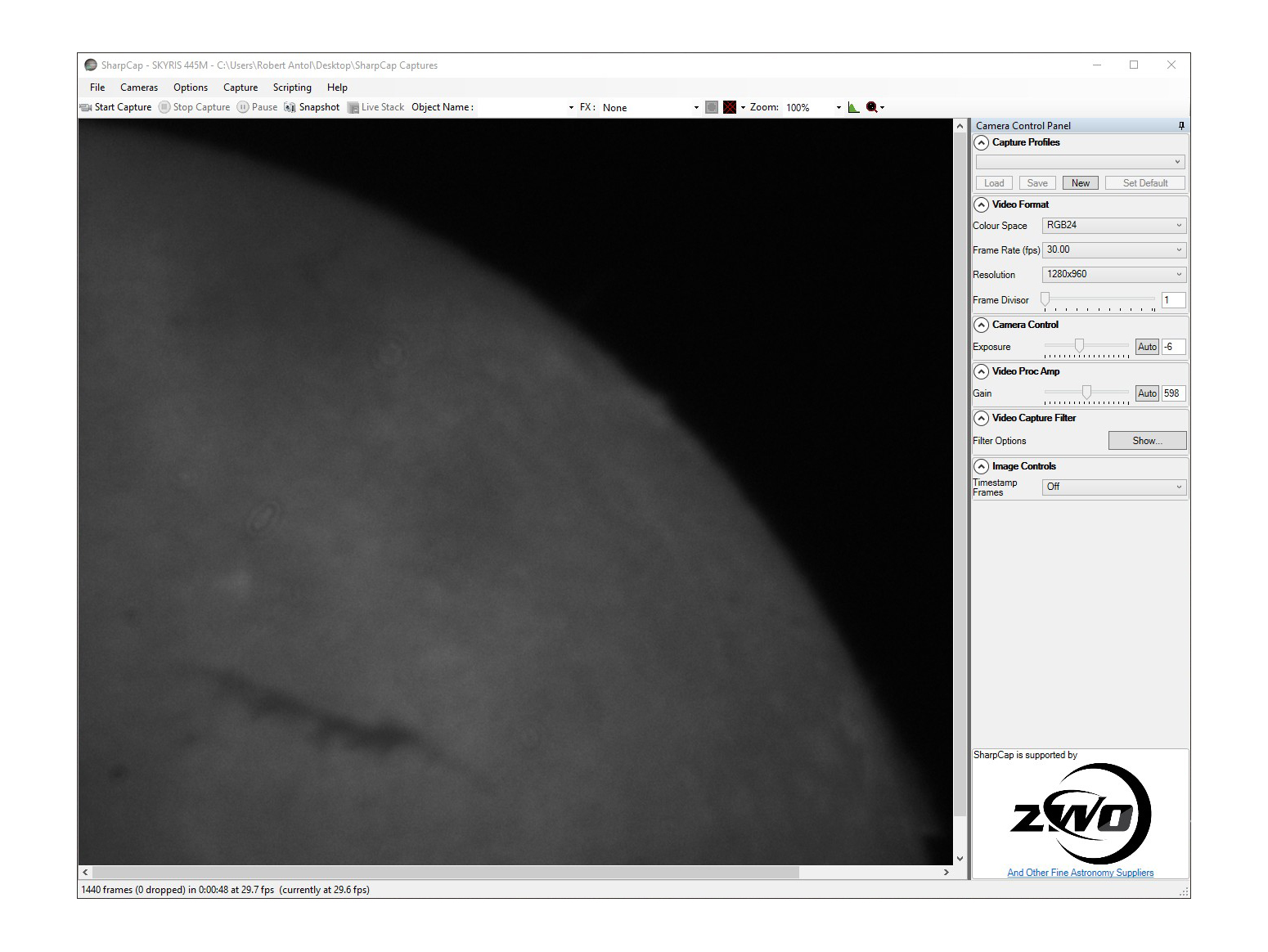Collapse the Image Controls section
The image size is (1268, 952).
click(982, 466)
